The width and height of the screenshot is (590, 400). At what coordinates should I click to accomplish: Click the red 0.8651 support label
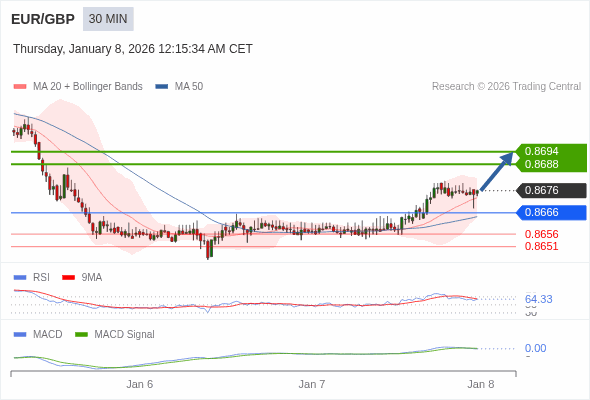pyautogui.click(x=541, y=246)
